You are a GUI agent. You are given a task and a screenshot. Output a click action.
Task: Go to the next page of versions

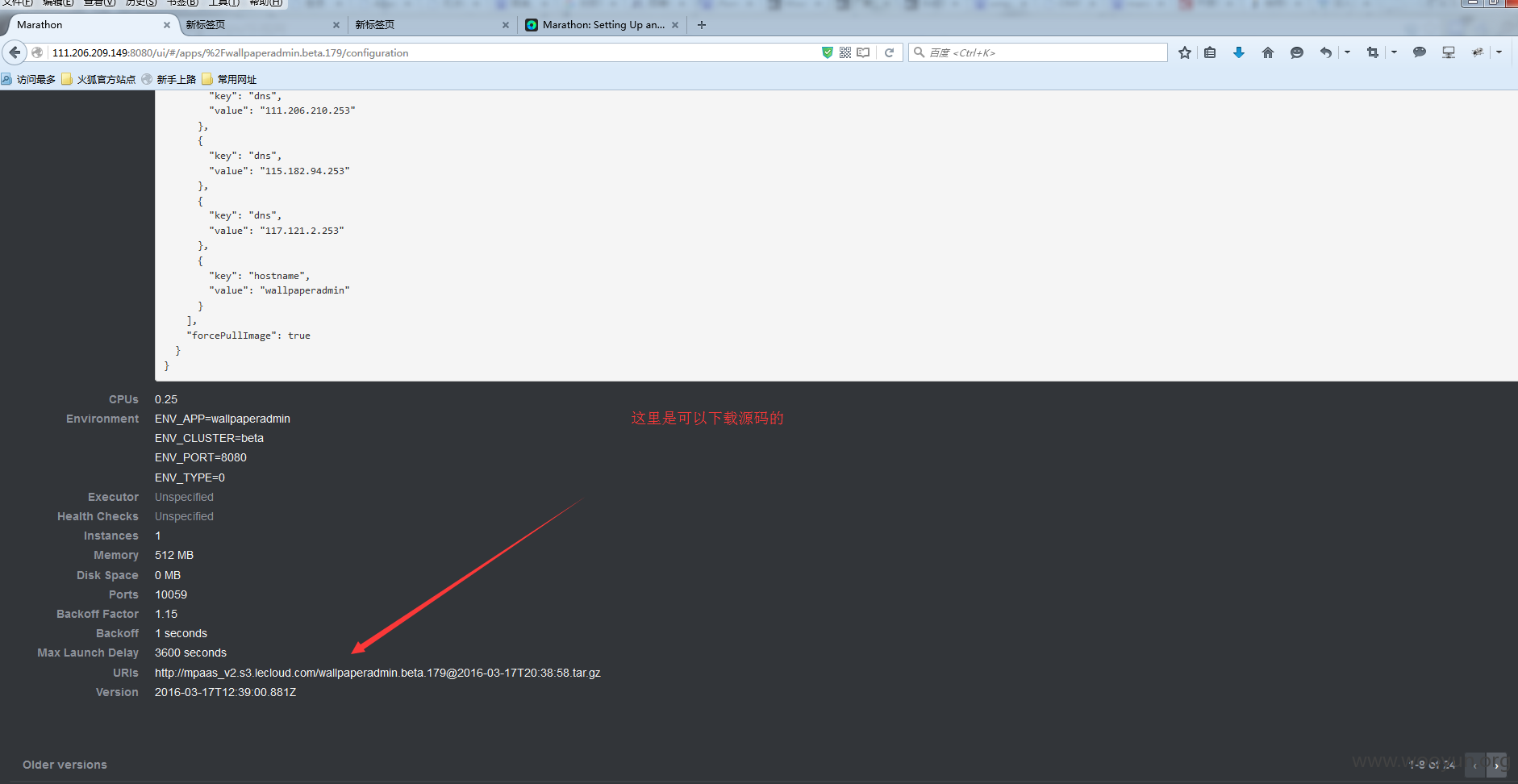tap(1496, 765)
